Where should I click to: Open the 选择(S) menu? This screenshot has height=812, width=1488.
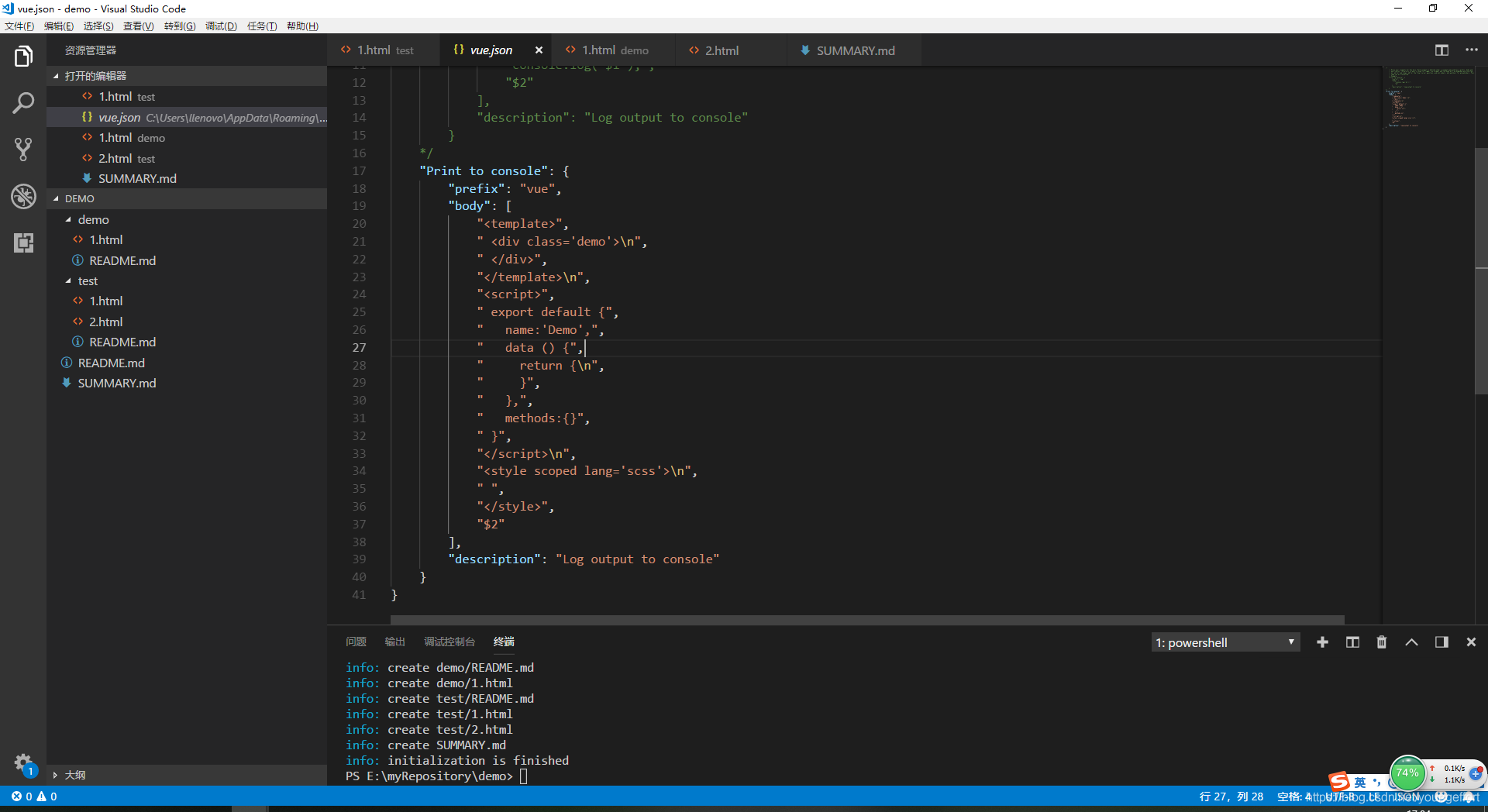98,26
